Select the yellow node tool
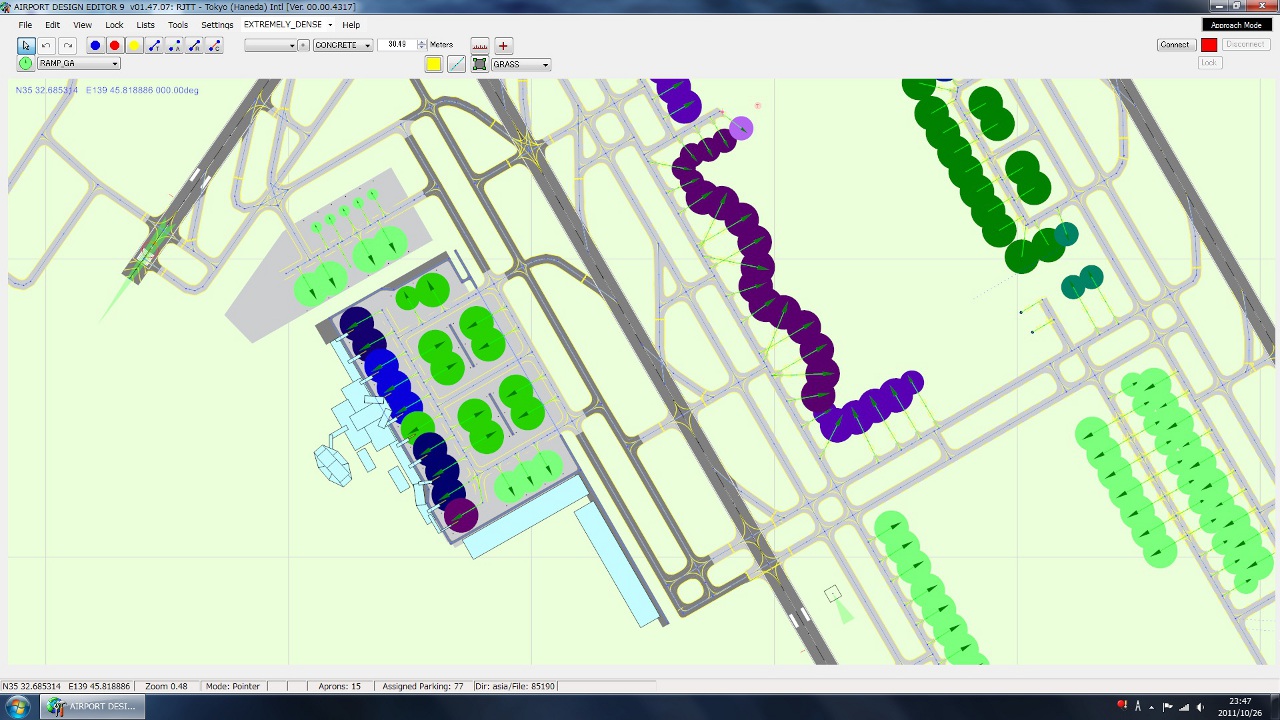Viewport: 1280px width, 720px height. pyautogui.click(x=134, y=45)
